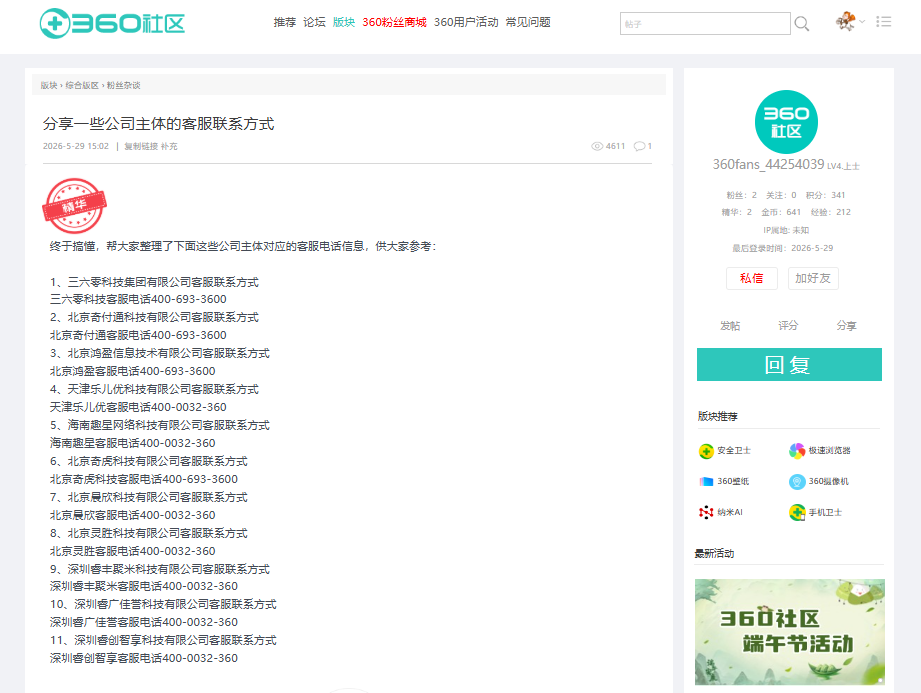Screen dimensions: 921x693
Task: Open the round 360社区 author avatar
Action: point(786,122)
